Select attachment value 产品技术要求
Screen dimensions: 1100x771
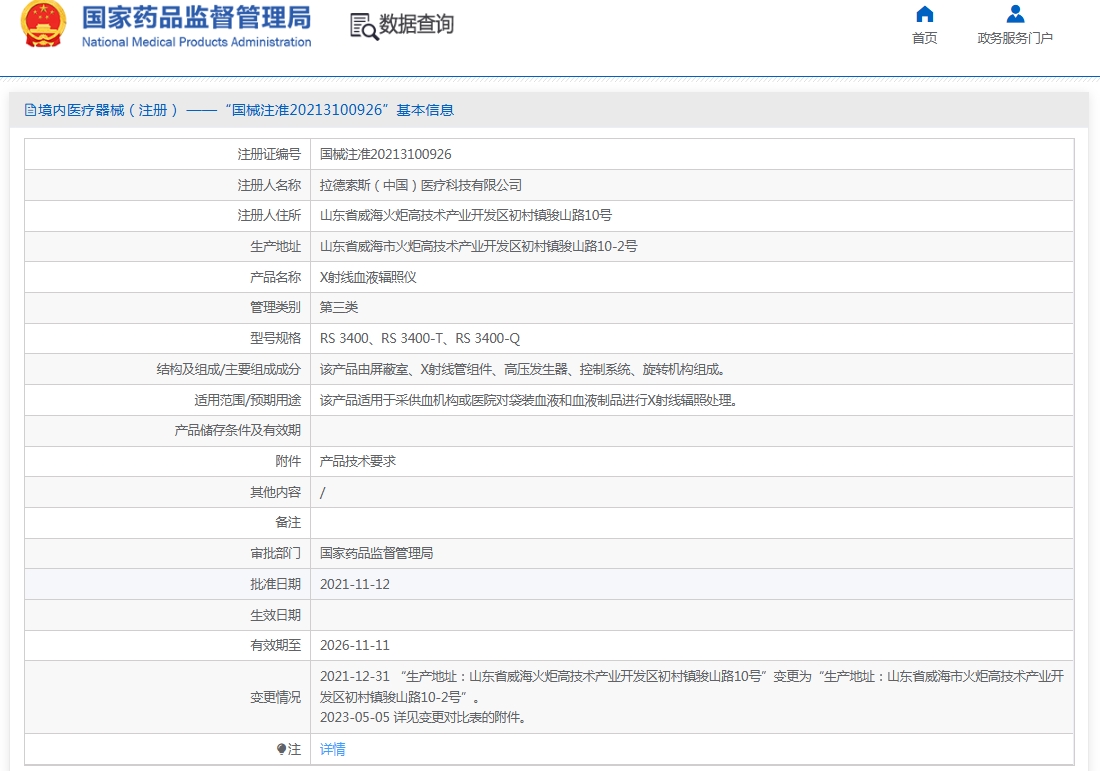tap(358, 461)
